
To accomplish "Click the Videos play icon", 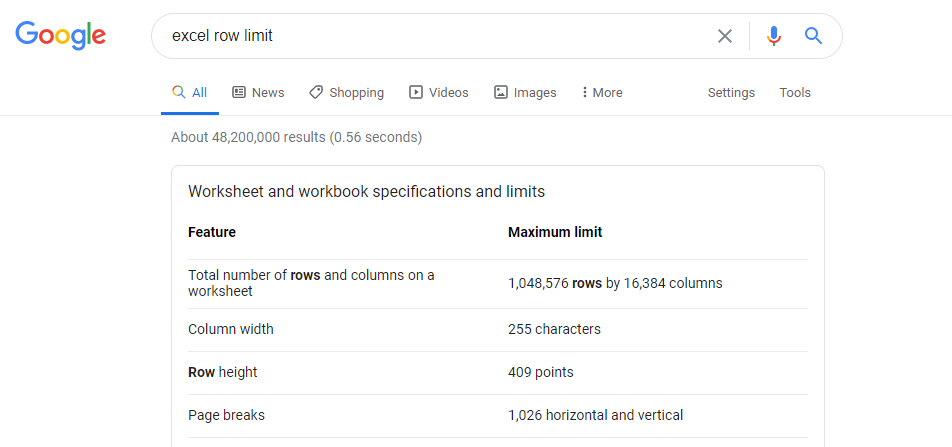I will tap(416, 92).
